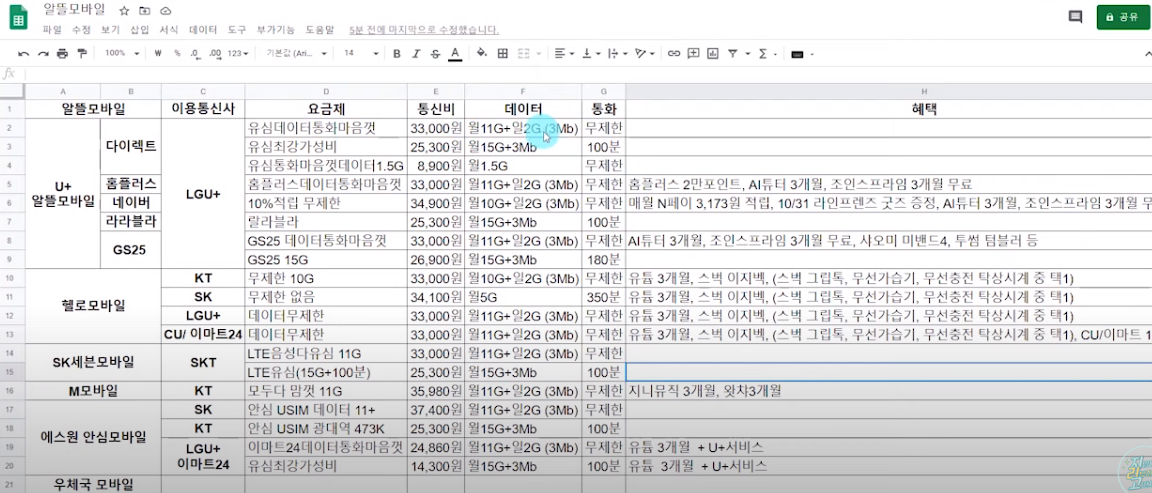1152x493 pixels.
Task: Insert a chart
Action: [712, 54]
